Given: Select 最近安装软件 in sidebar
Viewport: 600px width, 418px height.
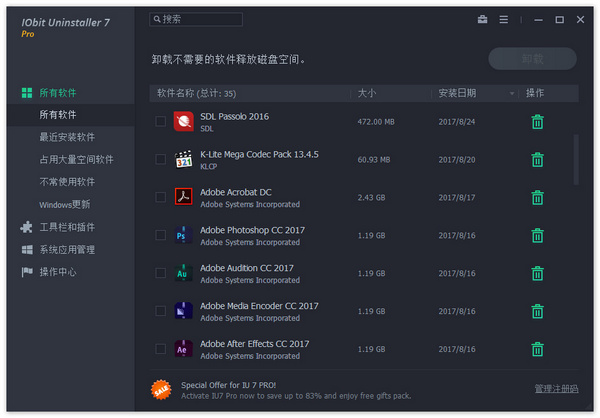Looking at the screenshot, I should pyautogui.click(x=67, y=137).
